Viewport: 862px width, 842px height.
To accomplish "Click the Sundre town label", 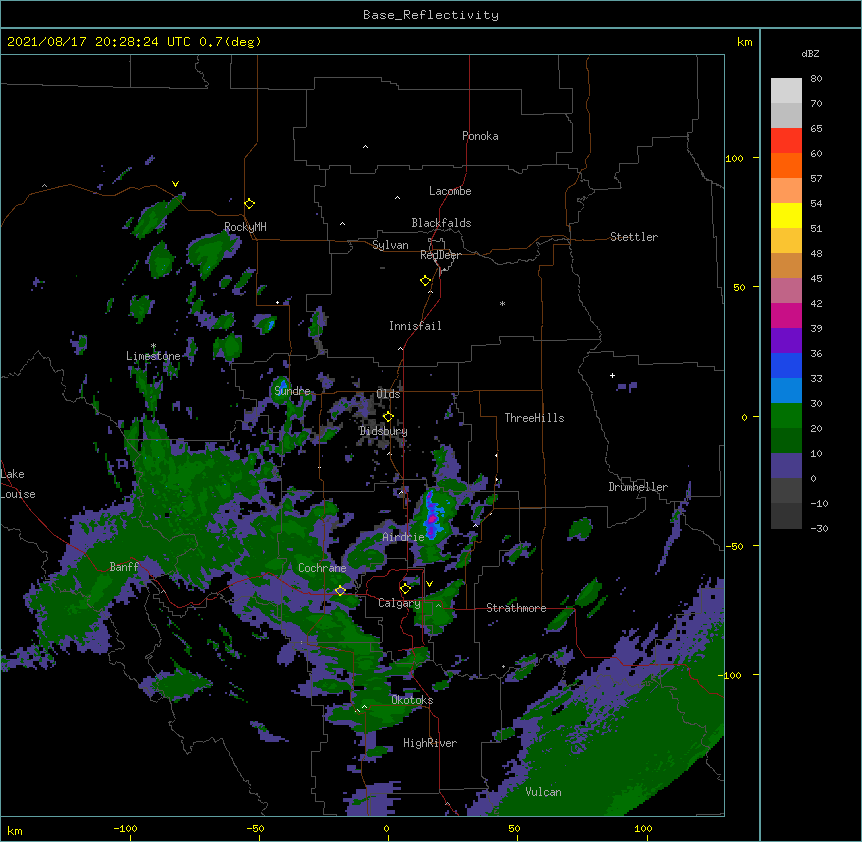I will (292, 391).
